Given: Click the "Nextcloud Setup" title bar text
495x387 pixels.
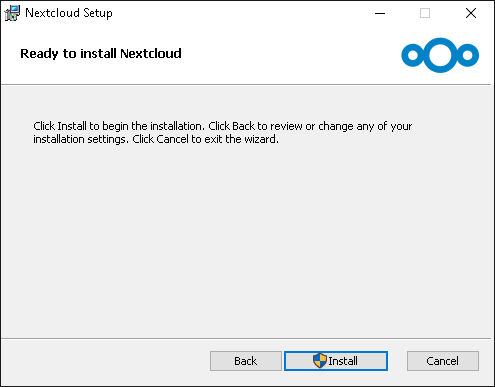Looking at the screenshot, I should [x=69, y=13].
